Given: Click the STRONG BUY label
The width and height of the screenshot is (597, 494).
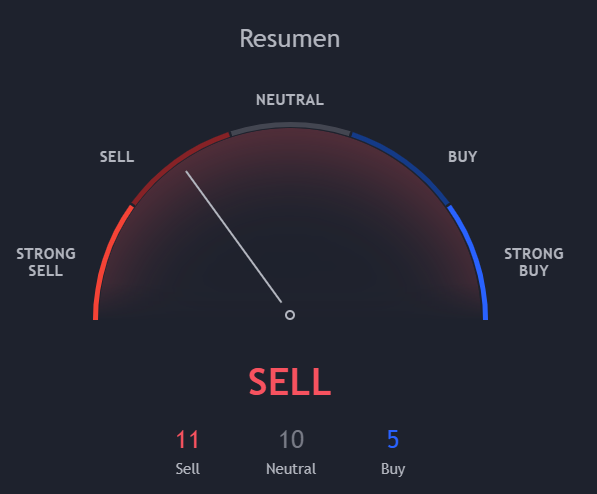Looking at the screenshot, I should pos(534,262).
